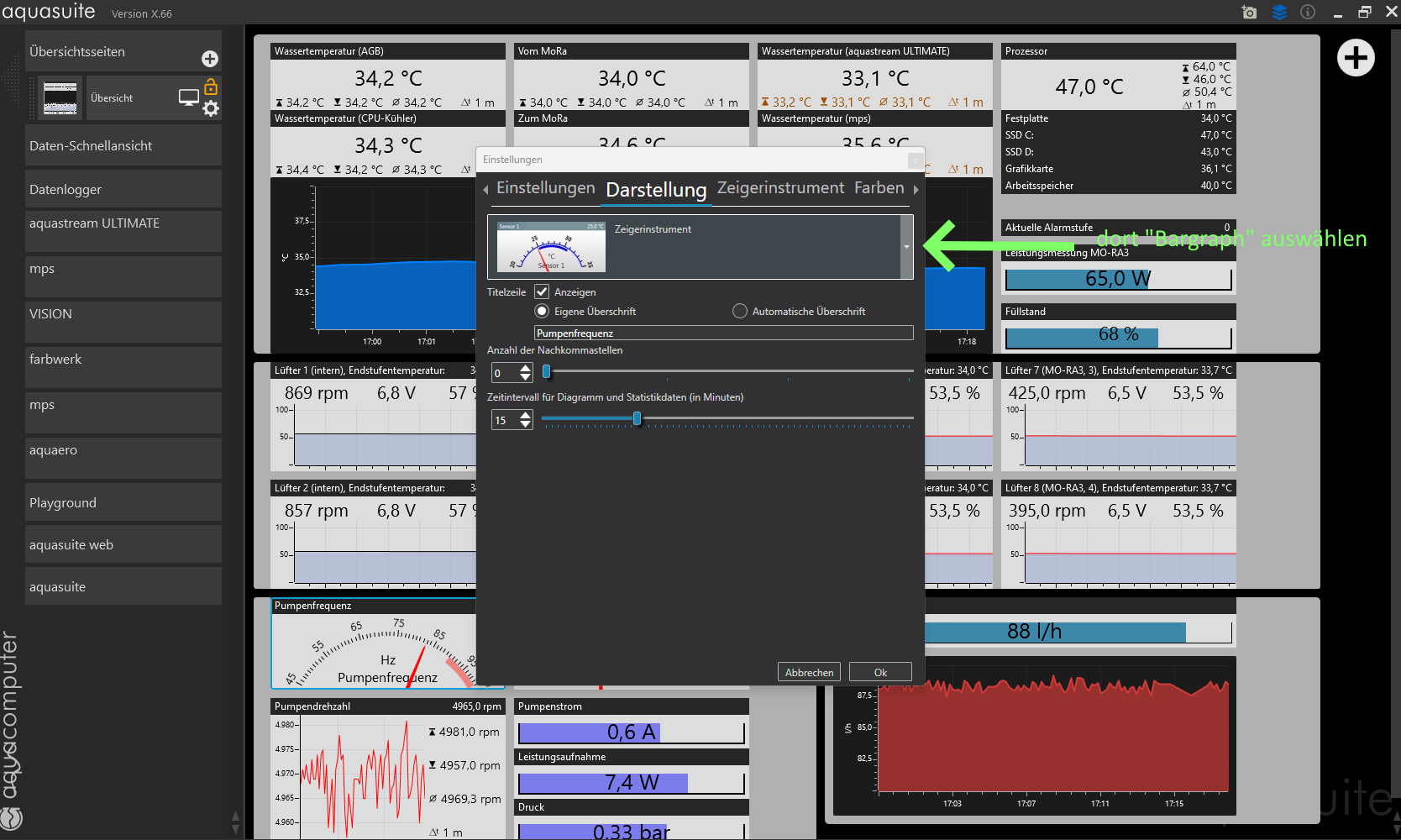Add a new overview page next to Übersichtsseiten
The image size is (1401, 840).
click(210, 58)
